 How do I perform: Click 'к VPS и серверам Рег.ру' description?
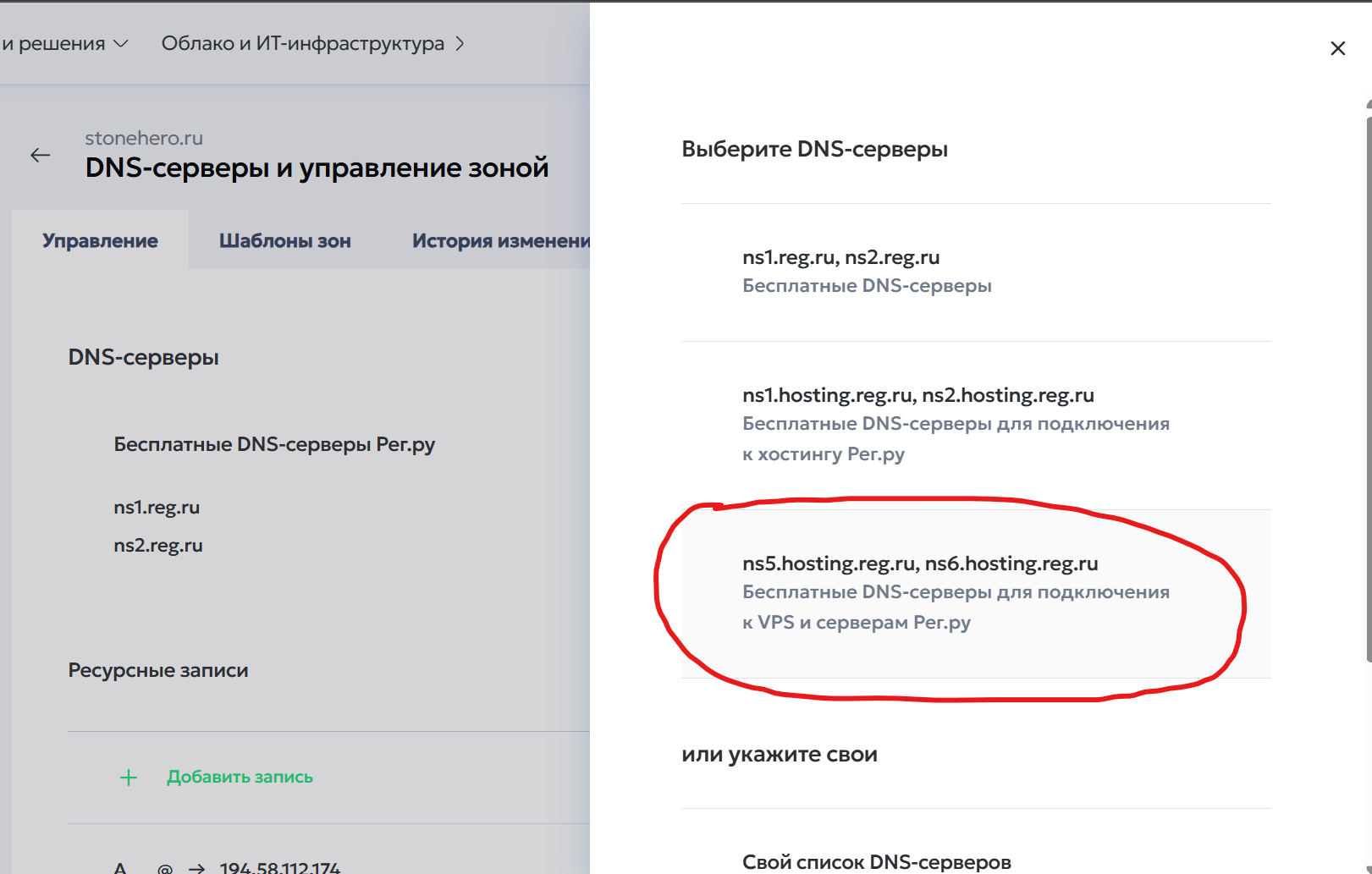point(857,623)
